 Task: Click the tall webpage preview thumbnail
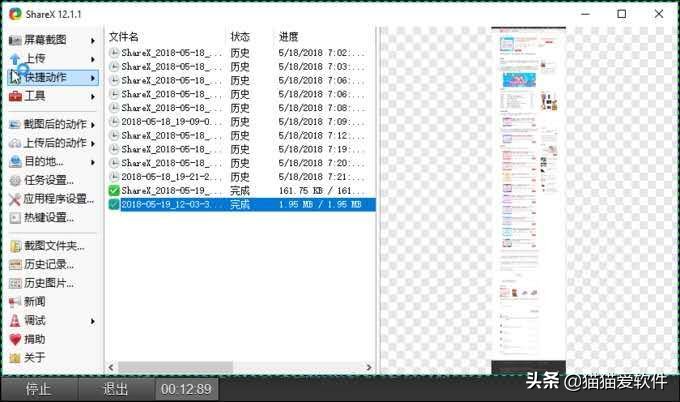pos(528,200)
